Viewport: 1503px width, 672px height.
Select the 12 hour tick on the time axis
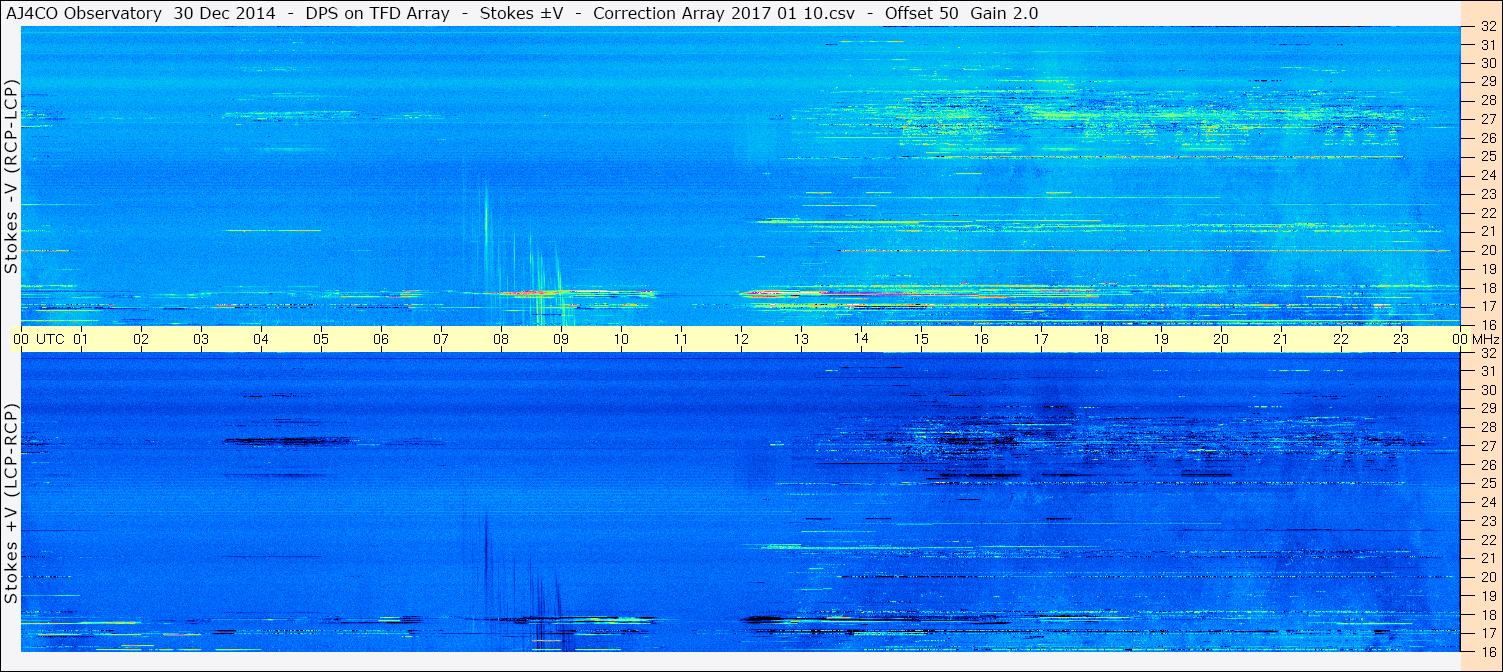pyautogui.click(x=741, y=339)
